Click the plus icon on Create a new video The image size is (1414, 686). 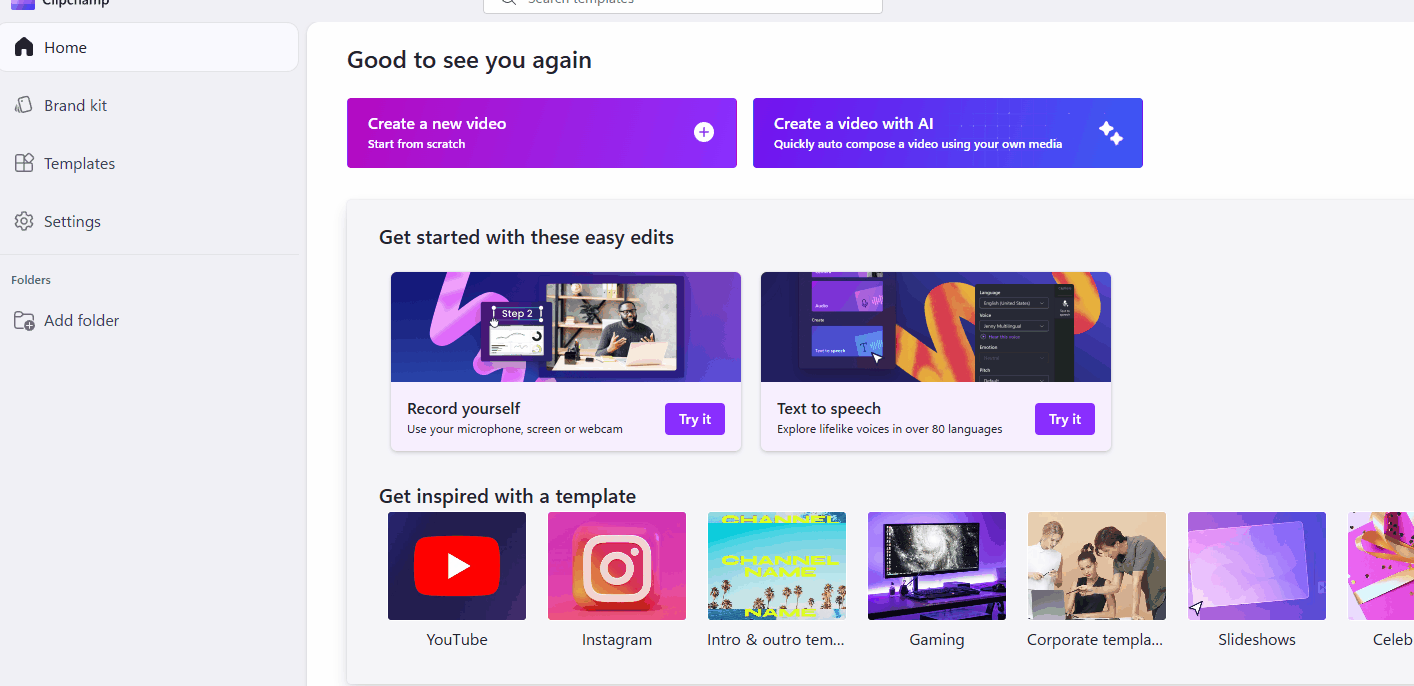pyautogui.click(x=704, y=131)
